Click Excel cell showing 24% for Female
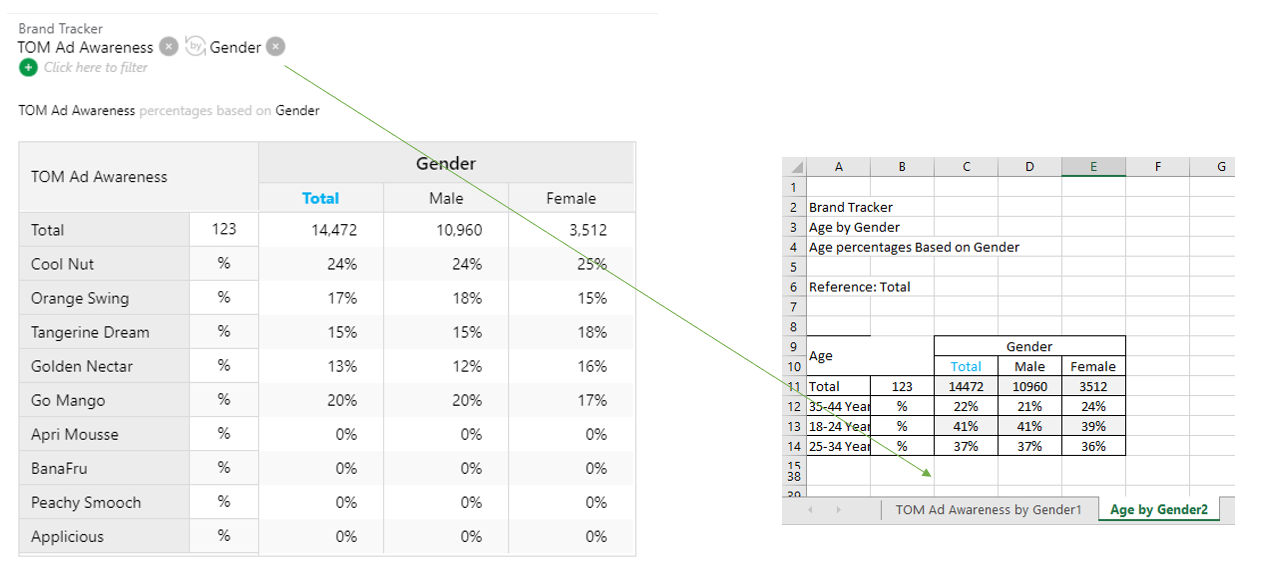 pyautogui.click(x=1094, y=406)
